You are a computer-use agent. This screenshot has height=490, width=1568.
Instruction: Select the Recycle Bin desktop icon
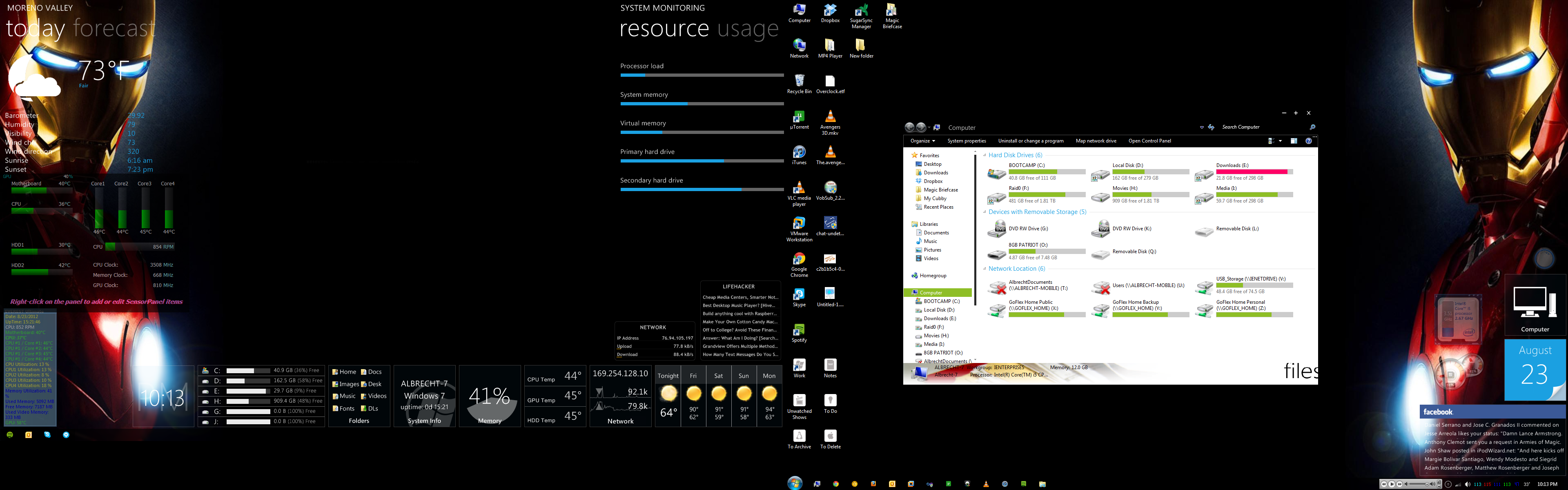click(x=799, y=84)
